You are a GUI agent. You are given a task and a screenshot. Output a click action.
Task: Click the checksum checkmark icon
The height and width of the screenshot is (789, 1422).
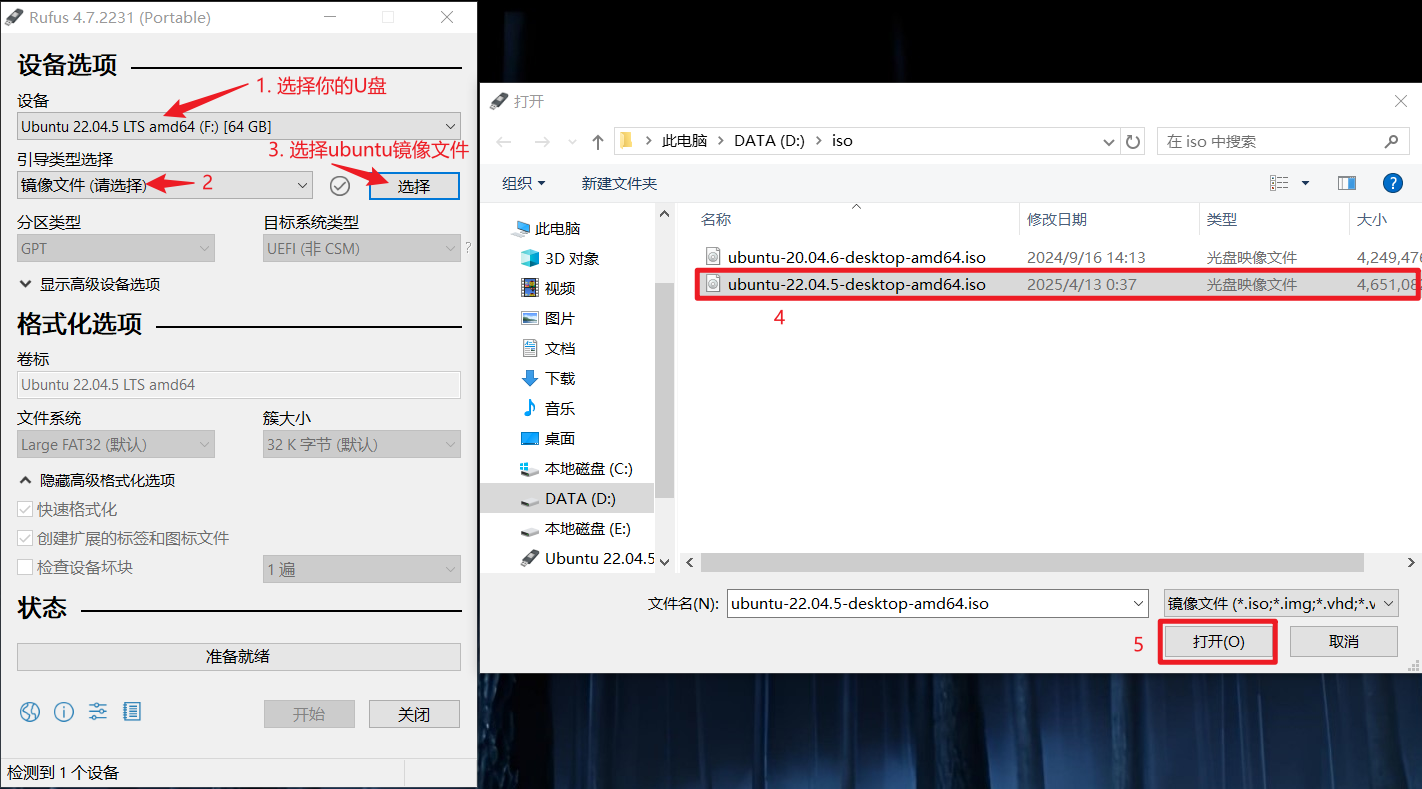340,186
